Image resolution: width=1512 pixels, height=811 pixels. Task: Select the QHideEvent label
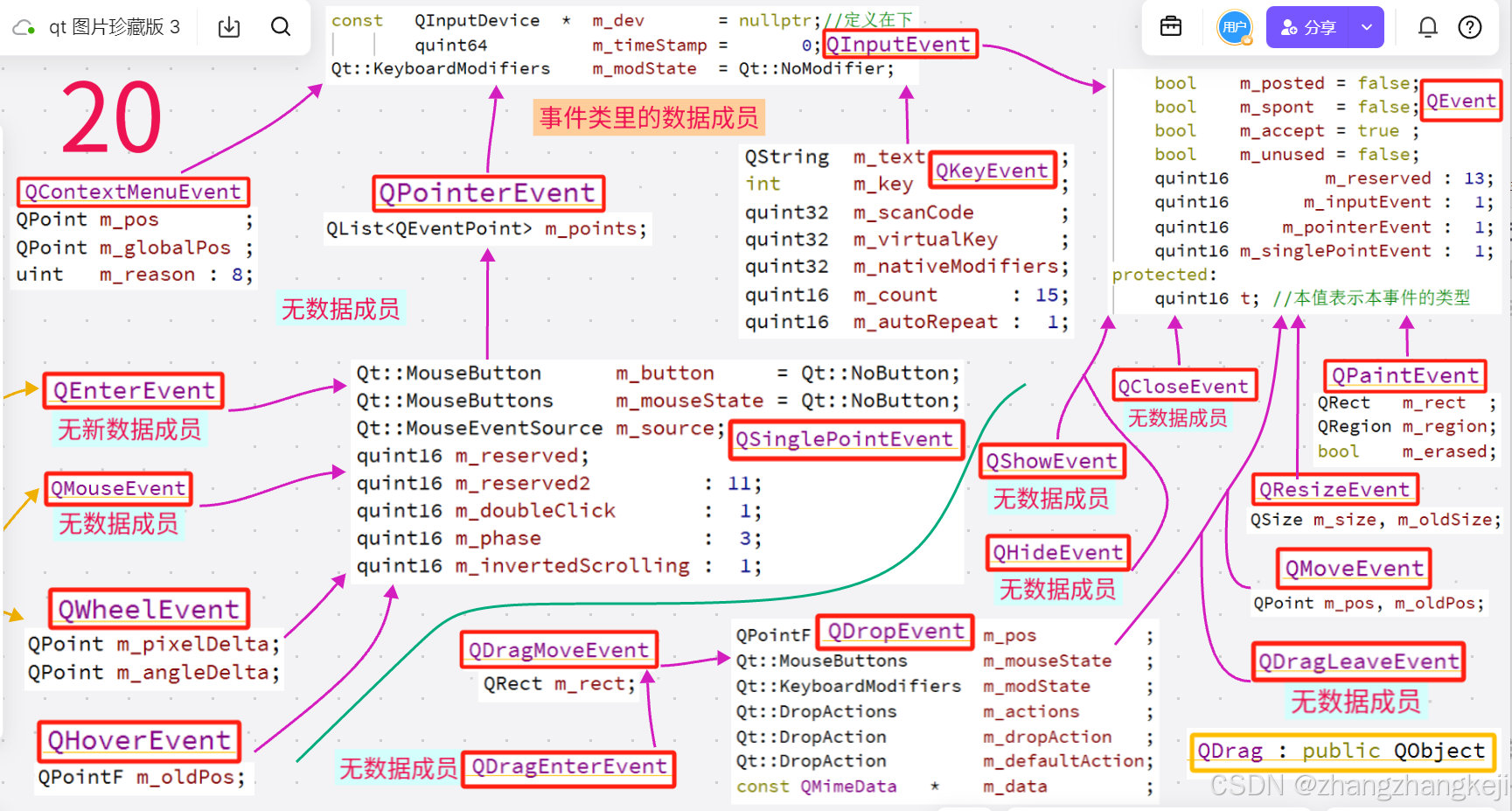coord(1057,553)
